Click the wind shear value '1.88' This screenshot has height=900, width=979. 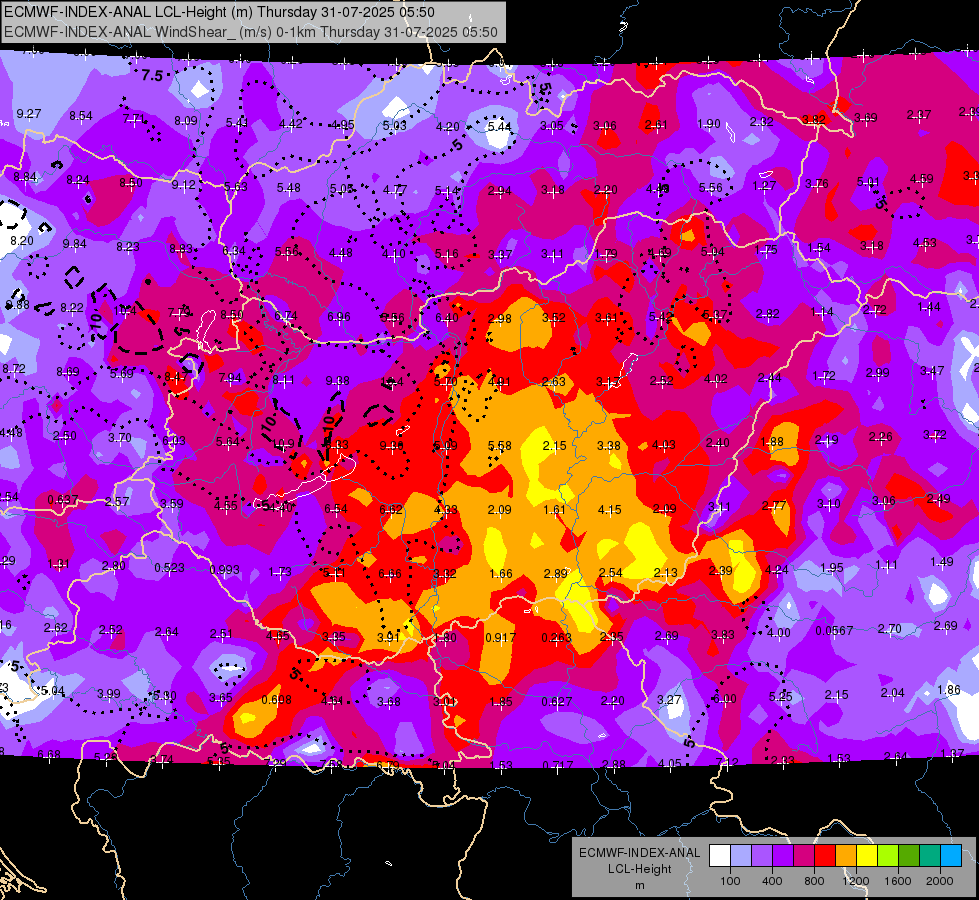pos(772,442)
